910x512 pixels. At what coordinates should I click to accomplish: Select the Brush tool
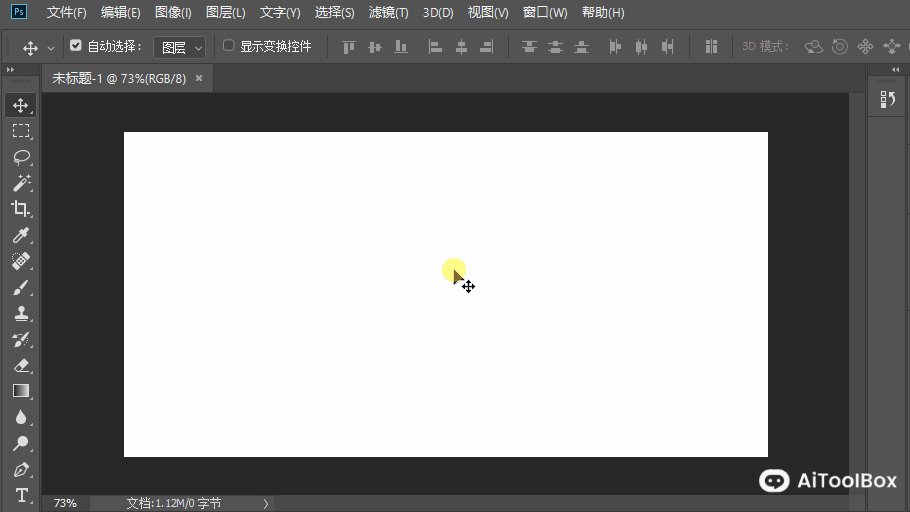21,287
